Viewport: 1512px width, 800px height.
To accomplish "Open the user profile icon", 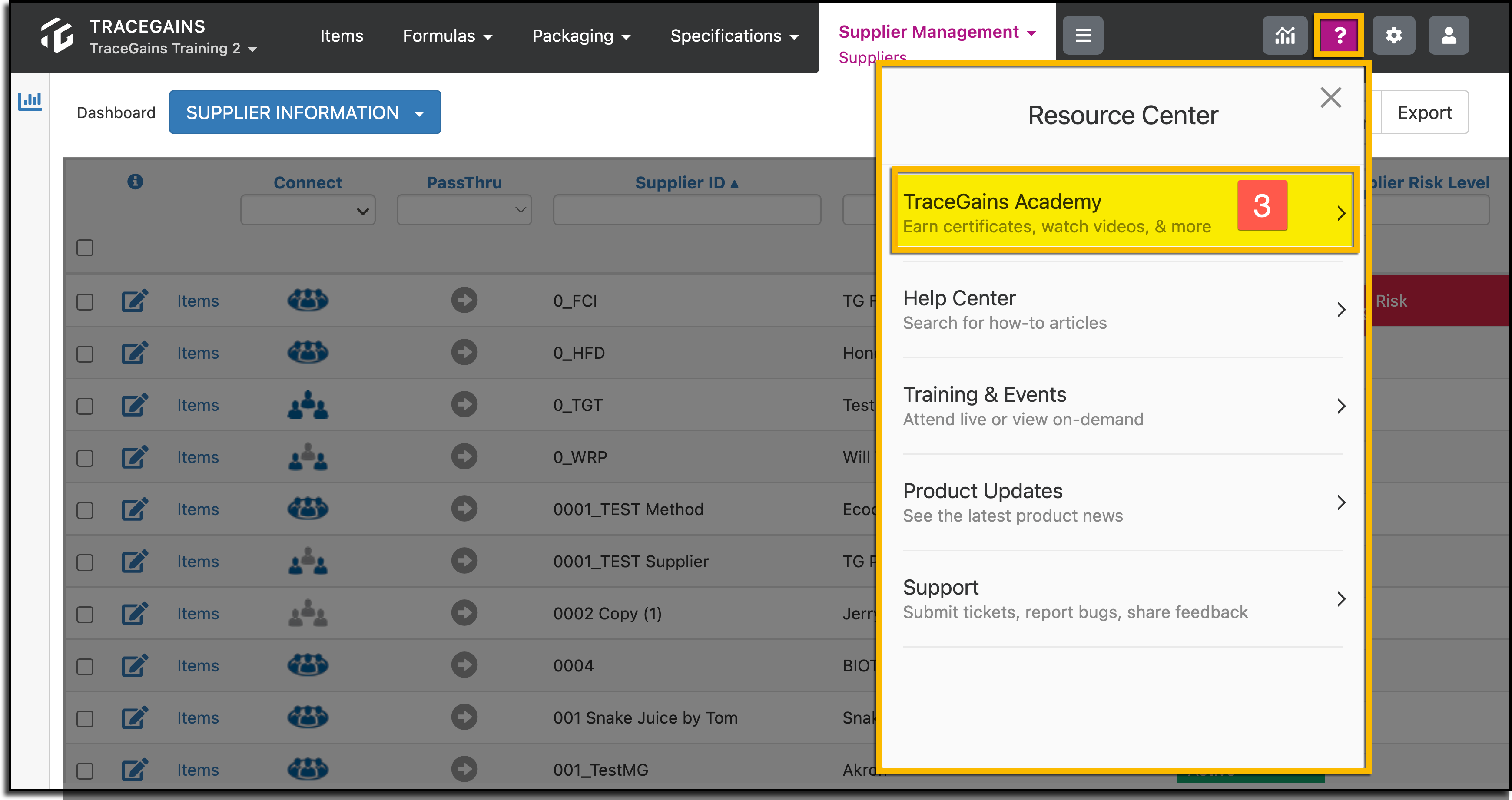I will pos(1449,35).
